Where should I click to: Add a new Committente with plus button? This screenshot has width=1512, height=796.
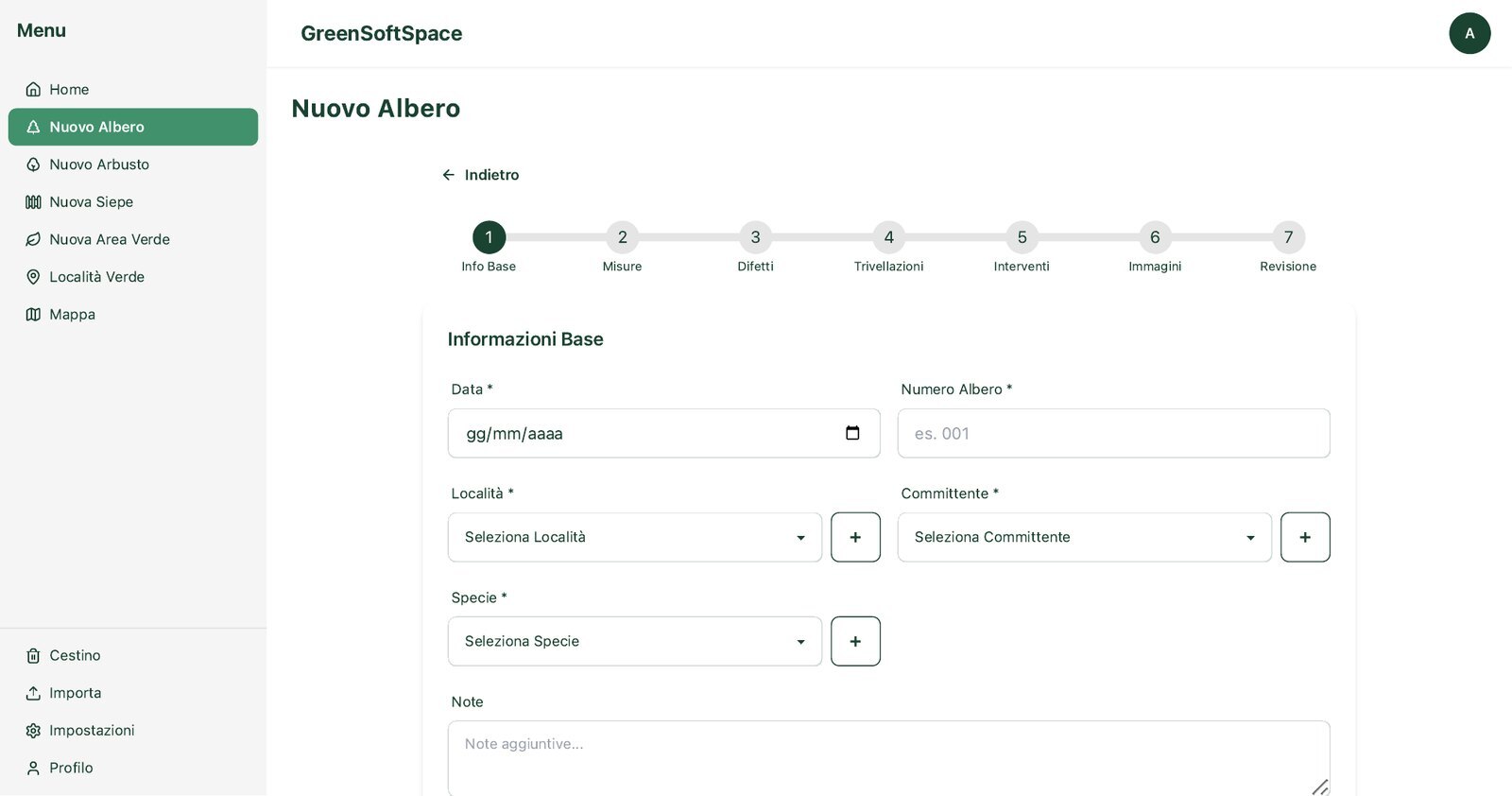coord(1305,537)
